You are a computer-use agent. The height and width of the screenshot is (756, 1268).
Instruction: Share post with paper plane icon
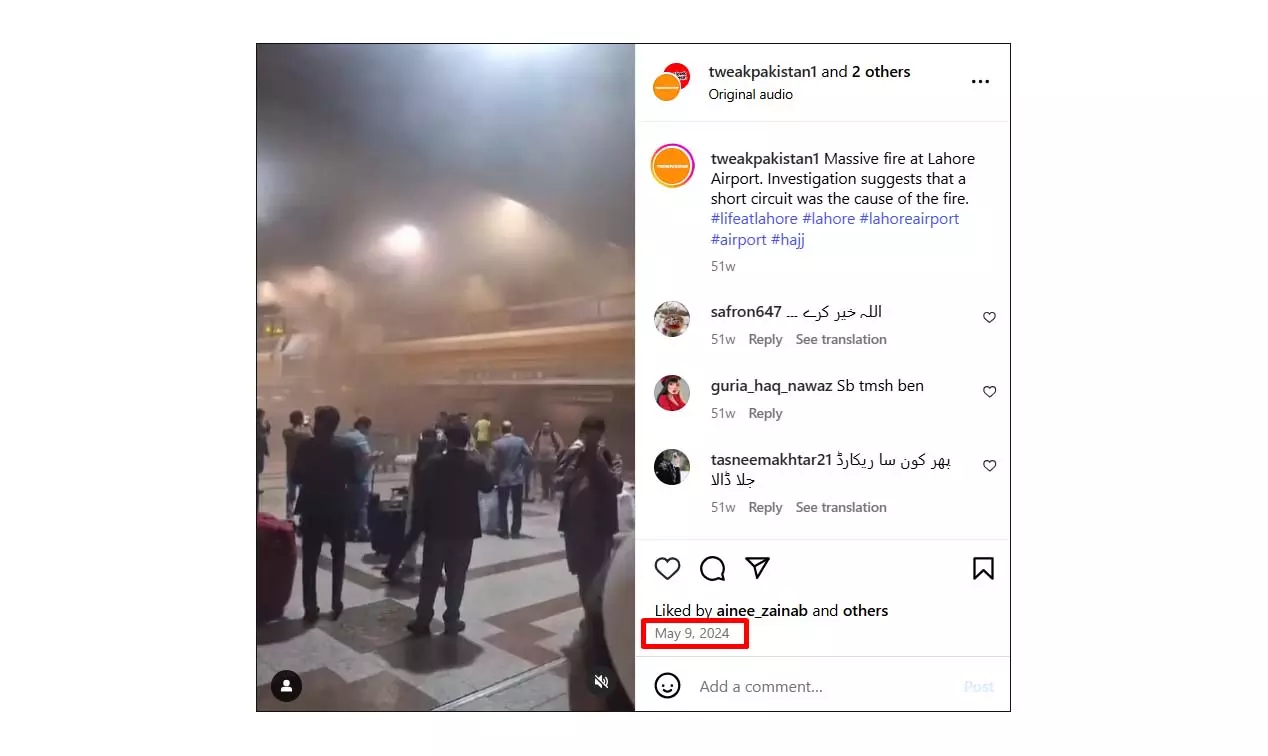(x=757, y=568)
